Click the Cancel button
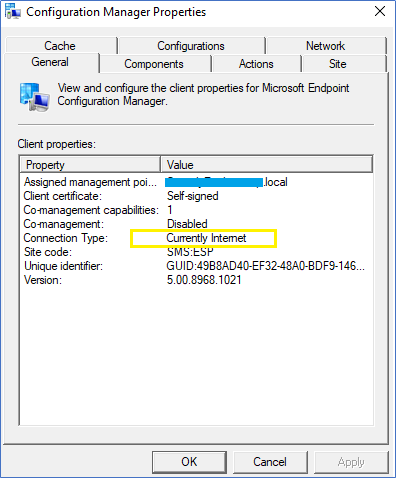This screenshot has width=396, height=478. (270, 462)
